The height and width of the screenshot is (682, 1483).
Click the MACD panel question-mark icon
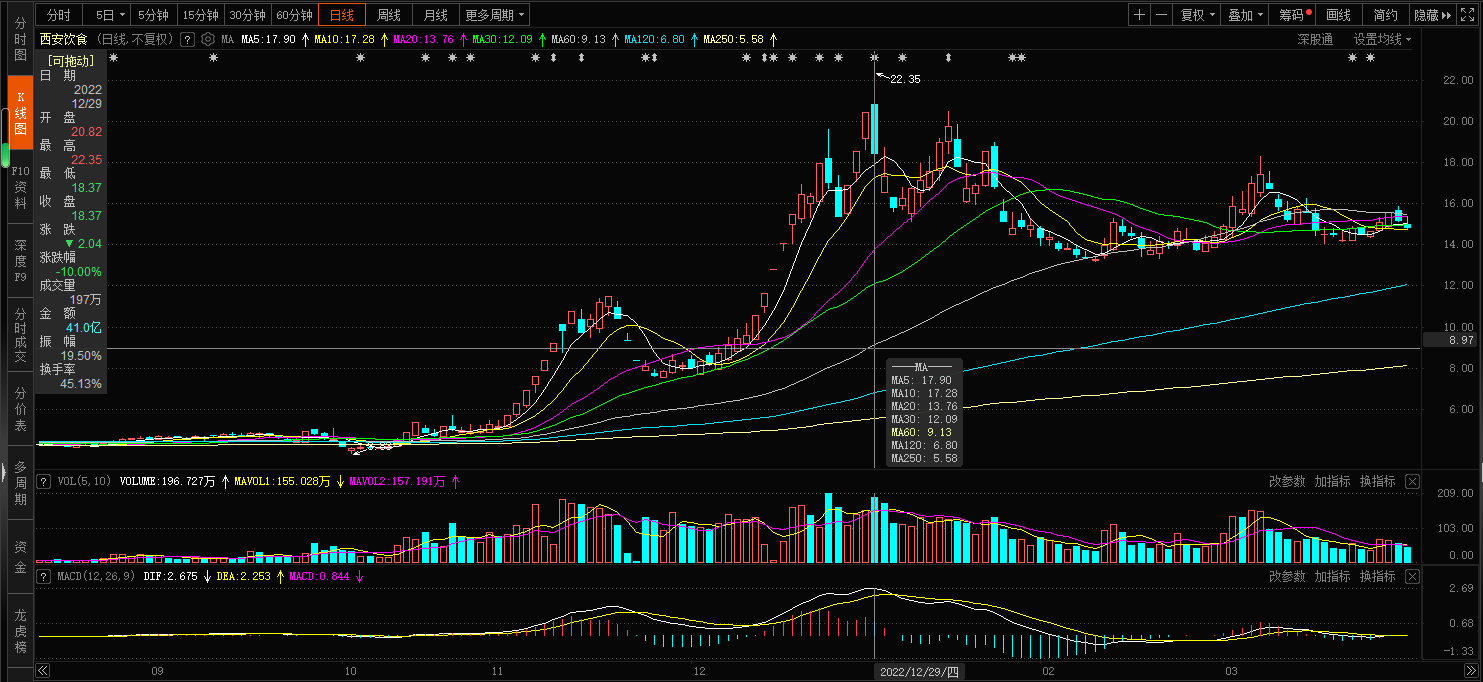point(44,577)
